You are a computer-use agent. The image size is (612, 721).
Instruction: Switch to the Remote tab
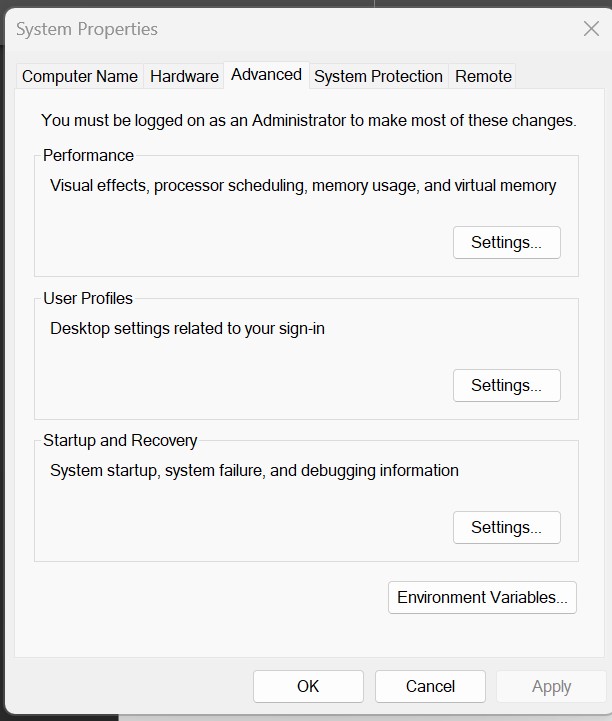coord(483,76)
